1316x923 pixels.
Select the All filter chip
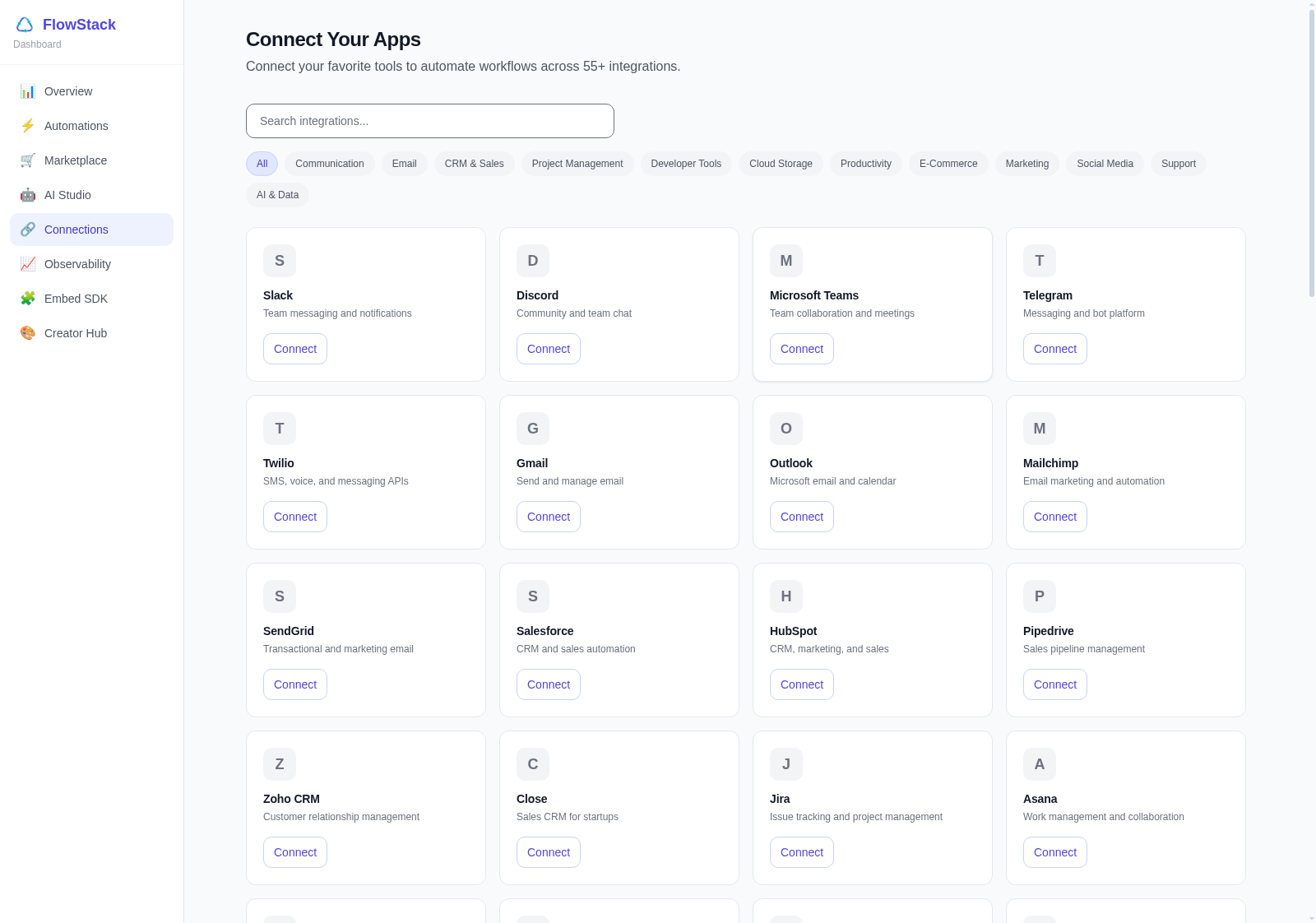click(262, 164)
